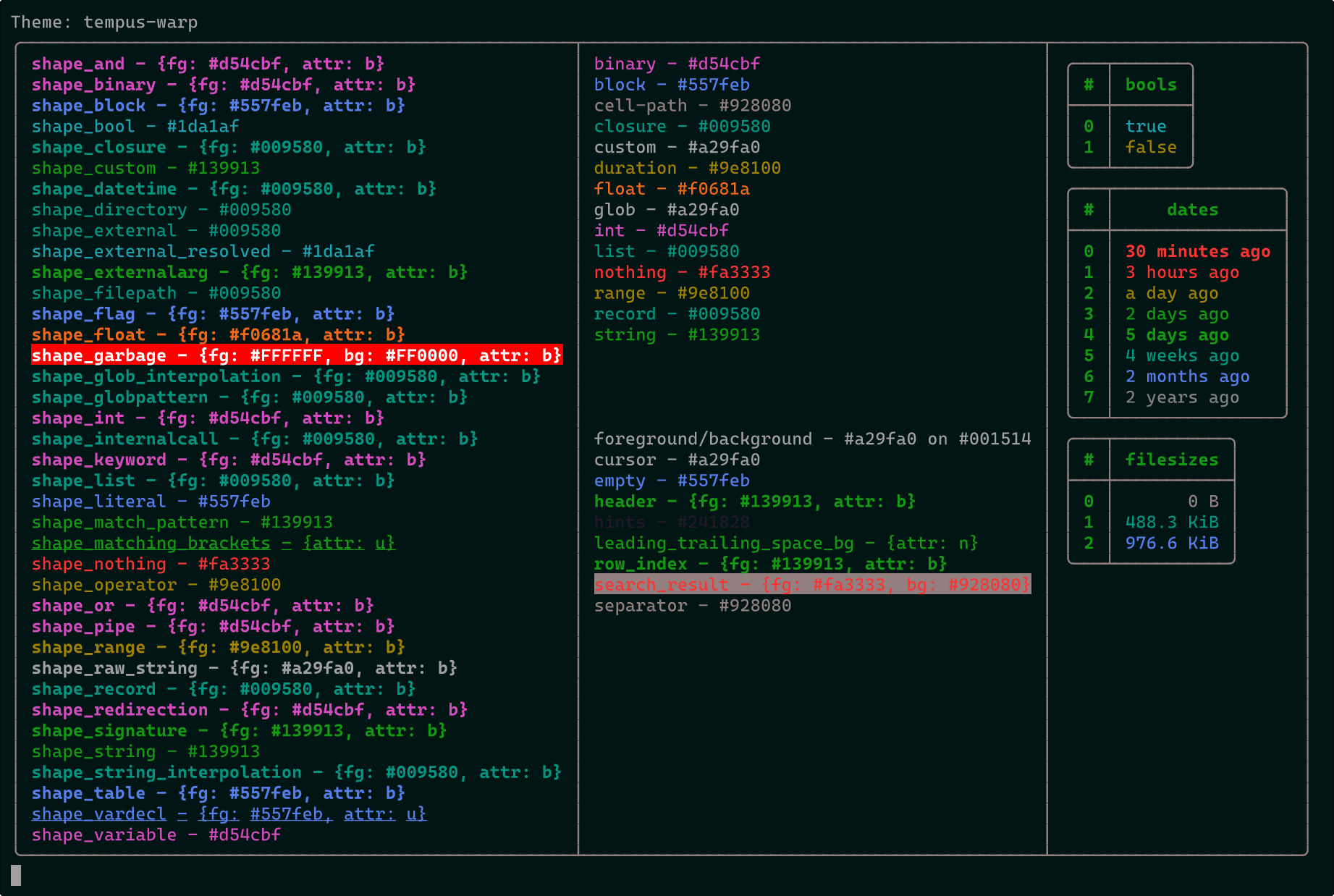This screenshot has width=1334, height=896.
Task: Select the shape_bool line
Action: tap(135, 127)
